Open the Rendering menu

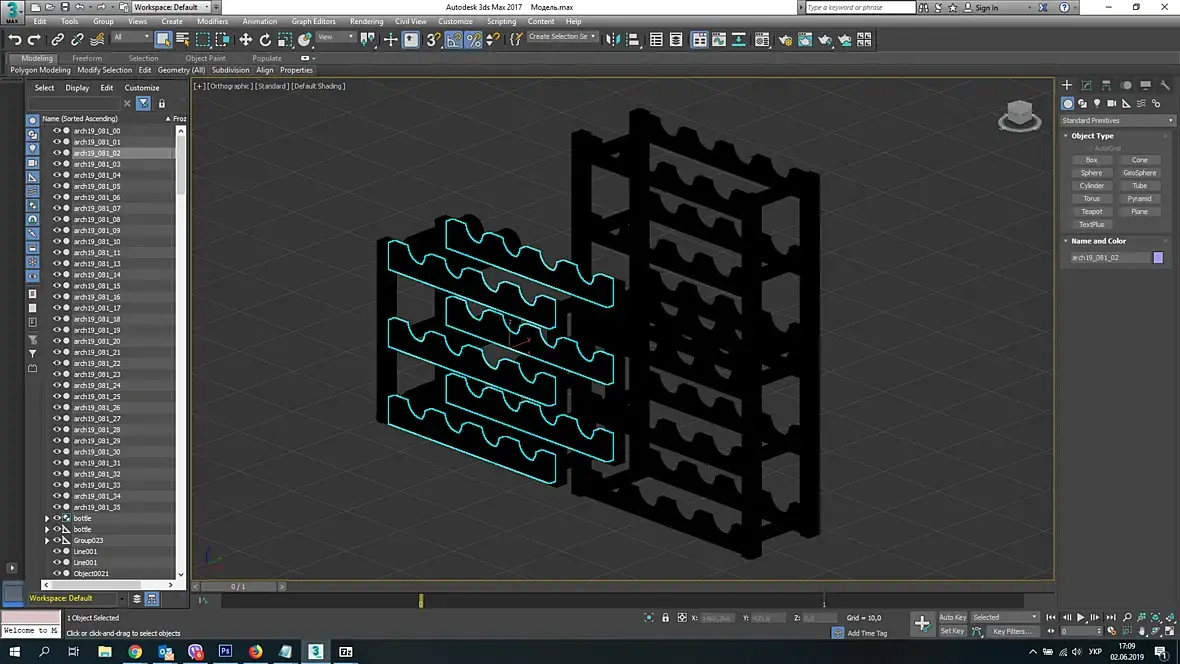pyautogui.click(x=366, y=21)
